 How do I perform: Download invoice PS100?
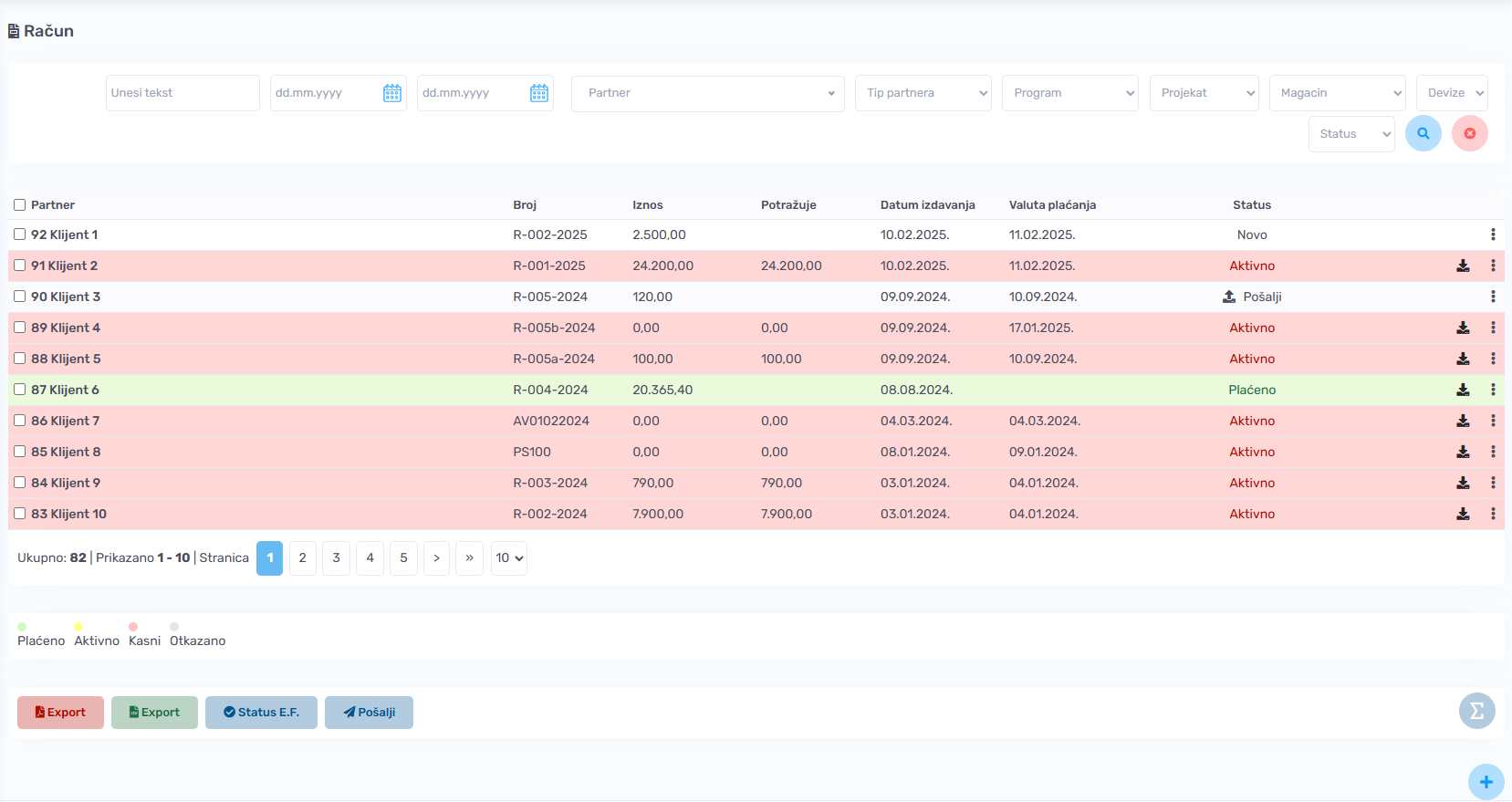(x=1463, y=452)
